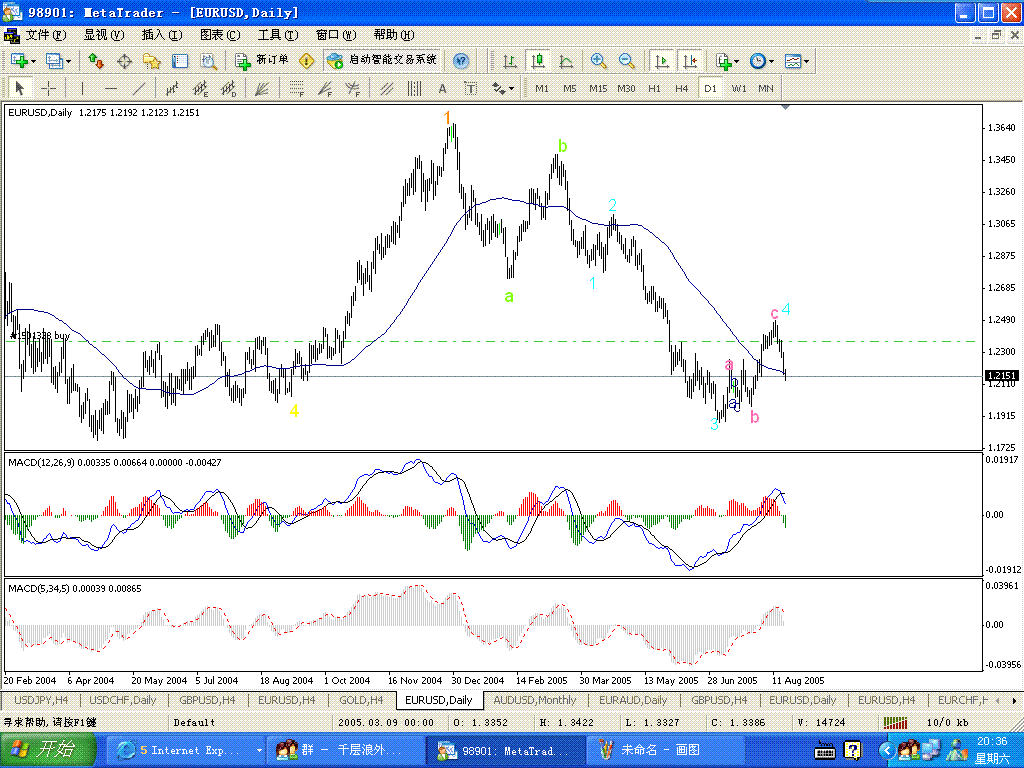Select the text label tool
This screenshot has width=1024, height=768.
coord(442,88)
